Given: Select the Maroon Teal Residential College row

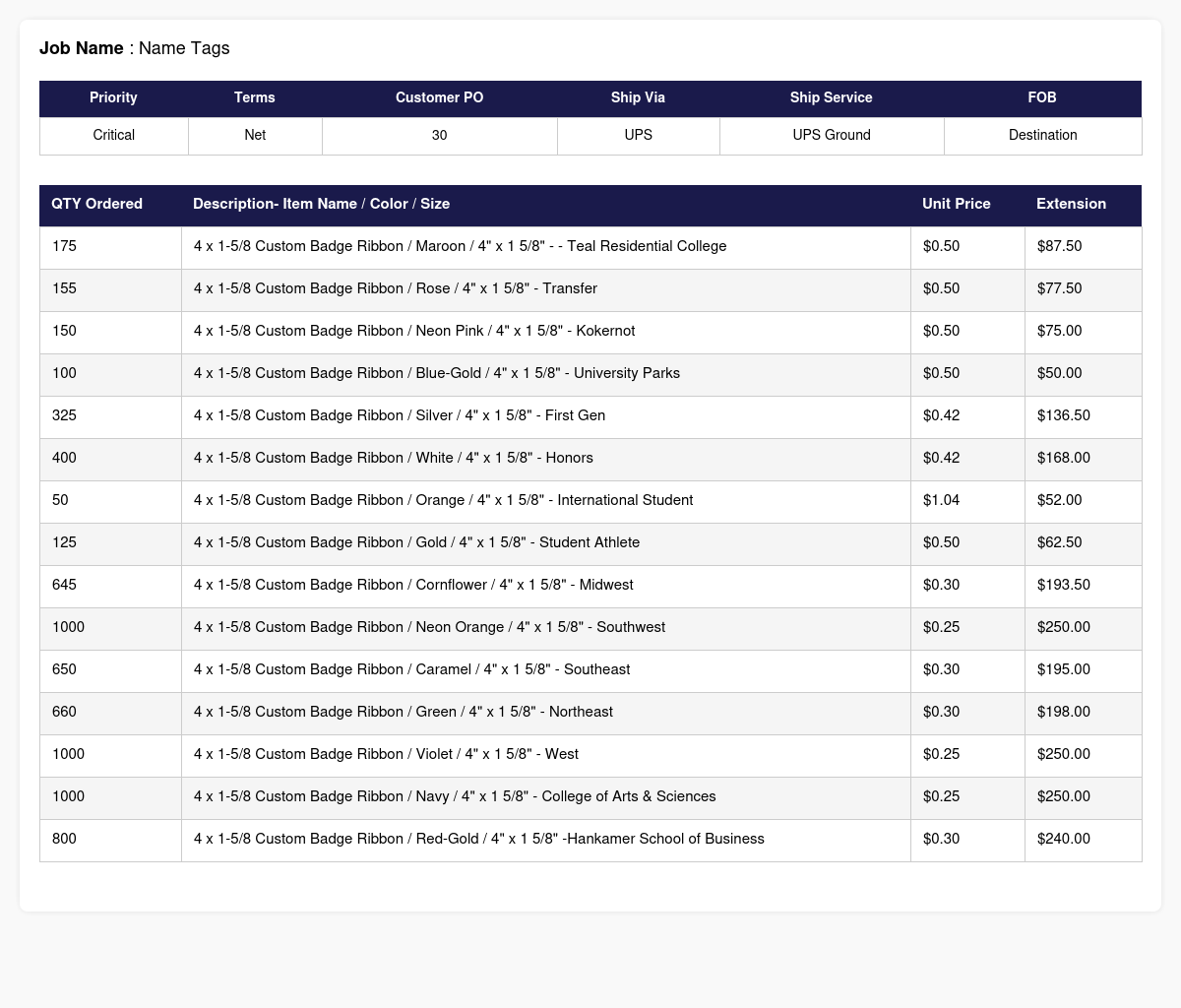Looking at the screenshot, I should point(590,247).
